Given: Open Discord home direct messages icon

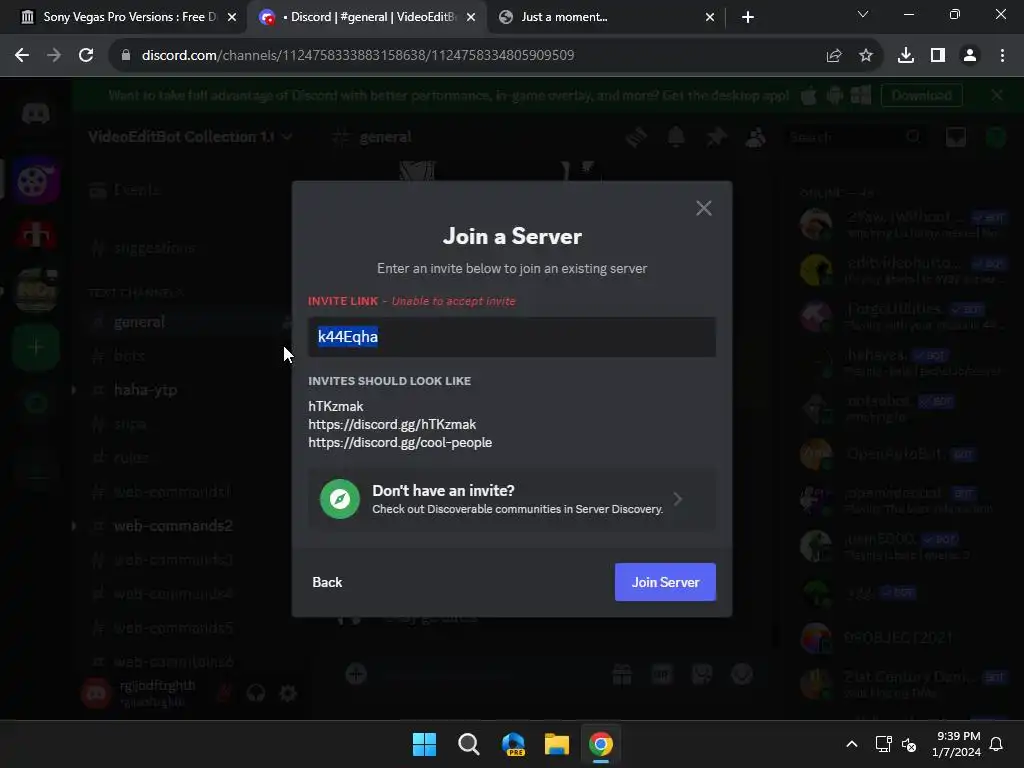Looking at the screenshot, I should click(35, 114).
